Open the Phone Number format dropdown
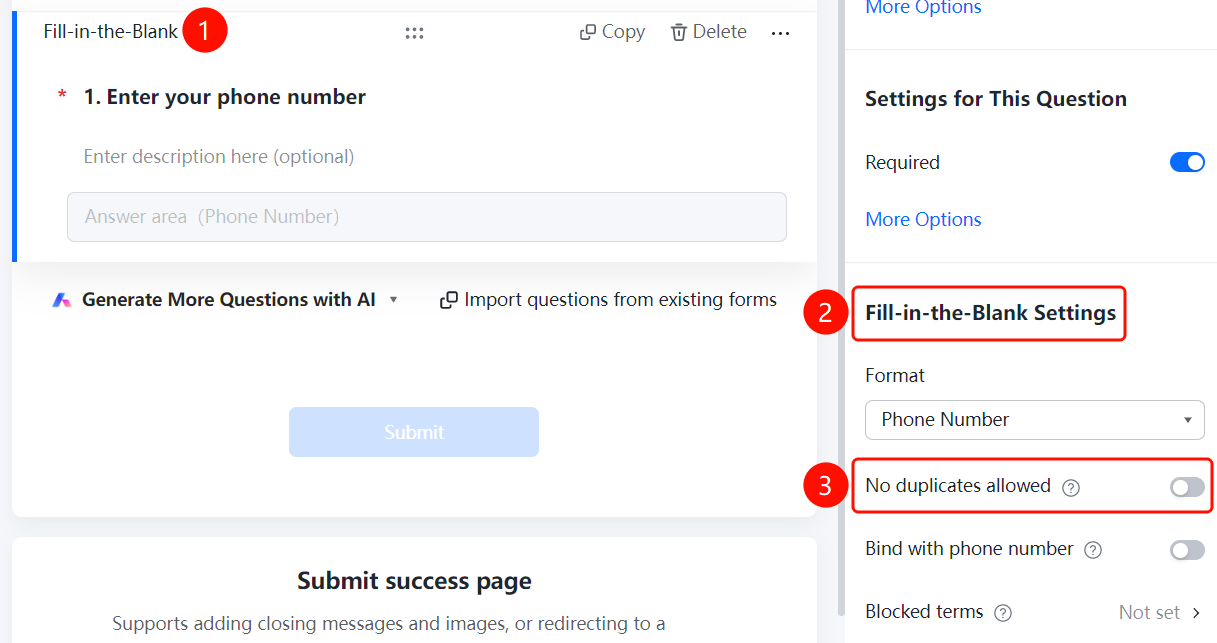Image resolution: width=1217 pixels, height=643 pixels. click(1034, 420)
